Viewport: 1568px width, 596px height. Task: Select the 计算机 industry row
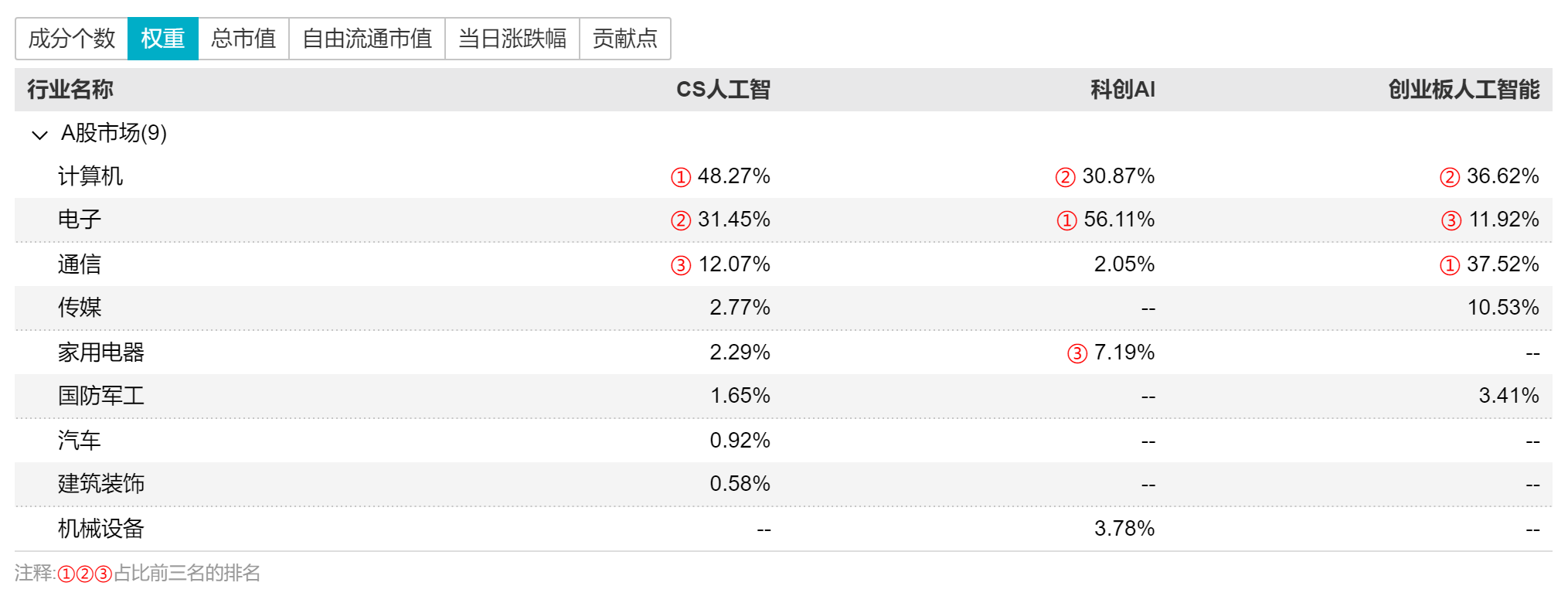(x=784, y=176)
